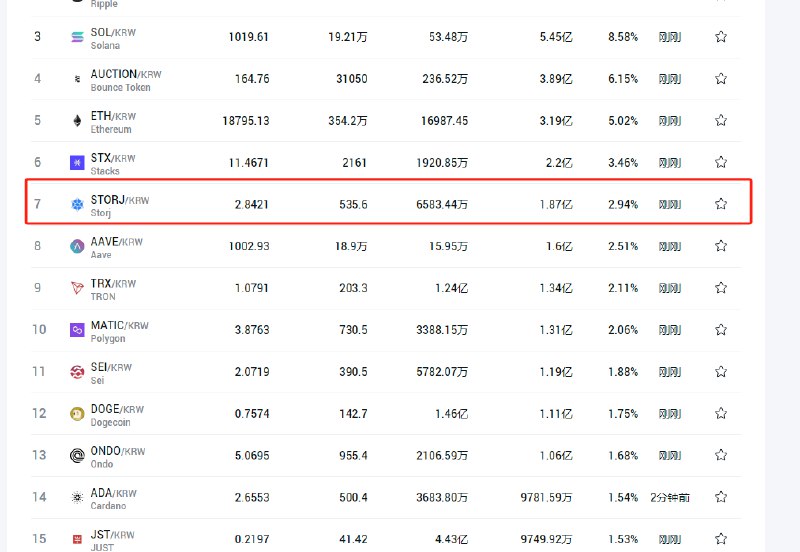Viewport: 800px width, 552px height.
Task: Click the Stacks STX logo icon
Action: [x=77, y=162]
